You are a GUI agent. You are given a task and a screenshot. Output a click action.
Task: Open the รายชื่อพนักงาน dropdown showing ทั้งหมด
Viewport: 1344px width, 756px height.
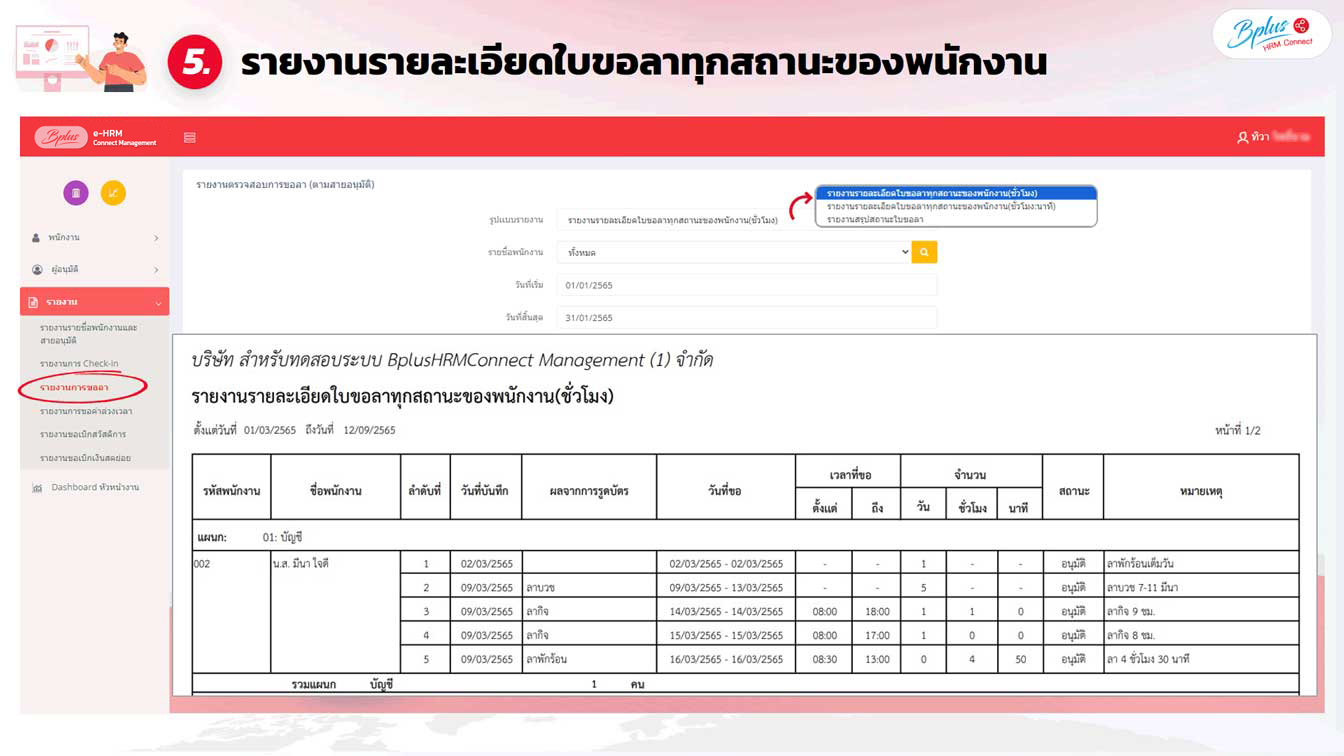pyautogui.click(x=735, y=253)
